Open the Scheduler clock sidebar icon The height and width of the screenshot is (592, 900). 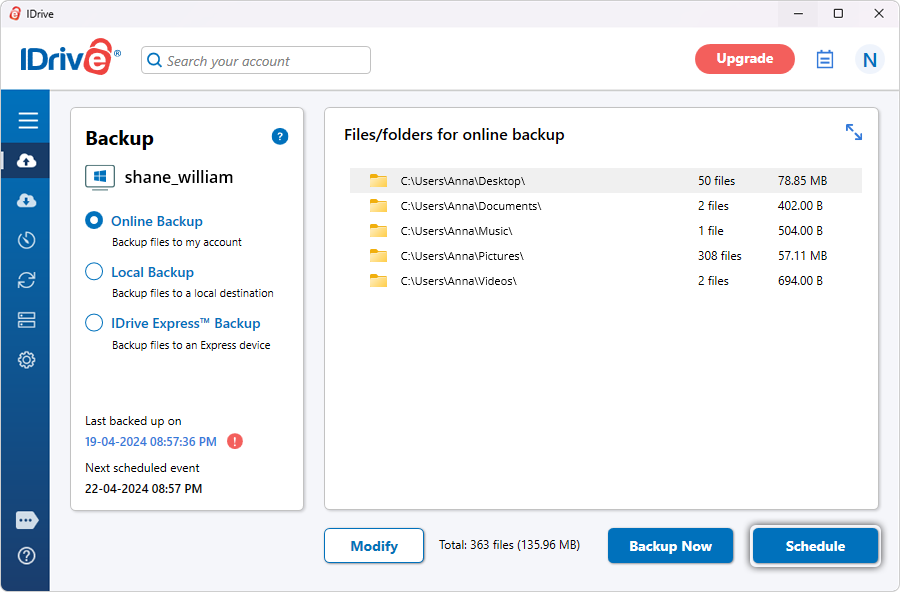pyautogui.click(x=27, y=240)
